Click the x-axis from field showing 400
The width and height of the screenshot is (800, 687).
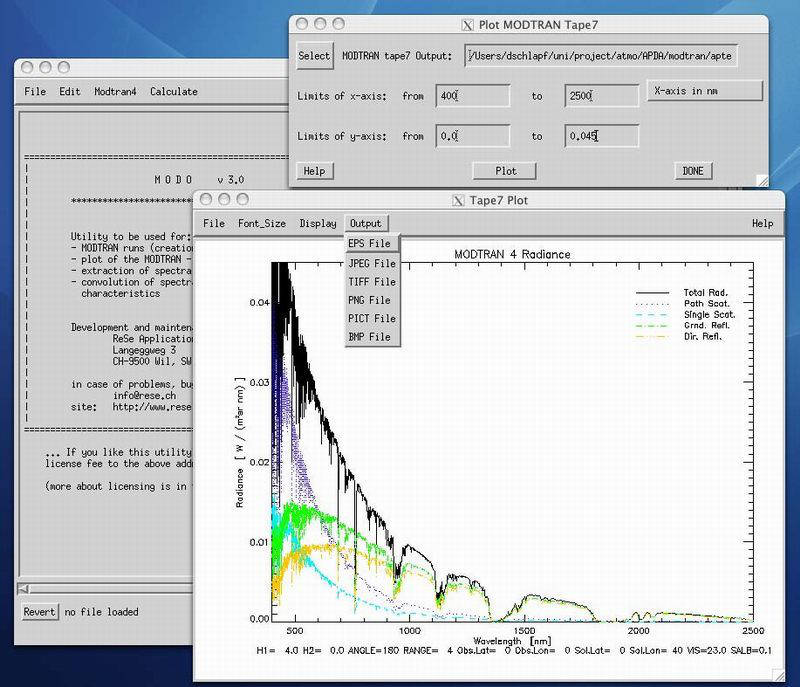[x=473, y=96]
